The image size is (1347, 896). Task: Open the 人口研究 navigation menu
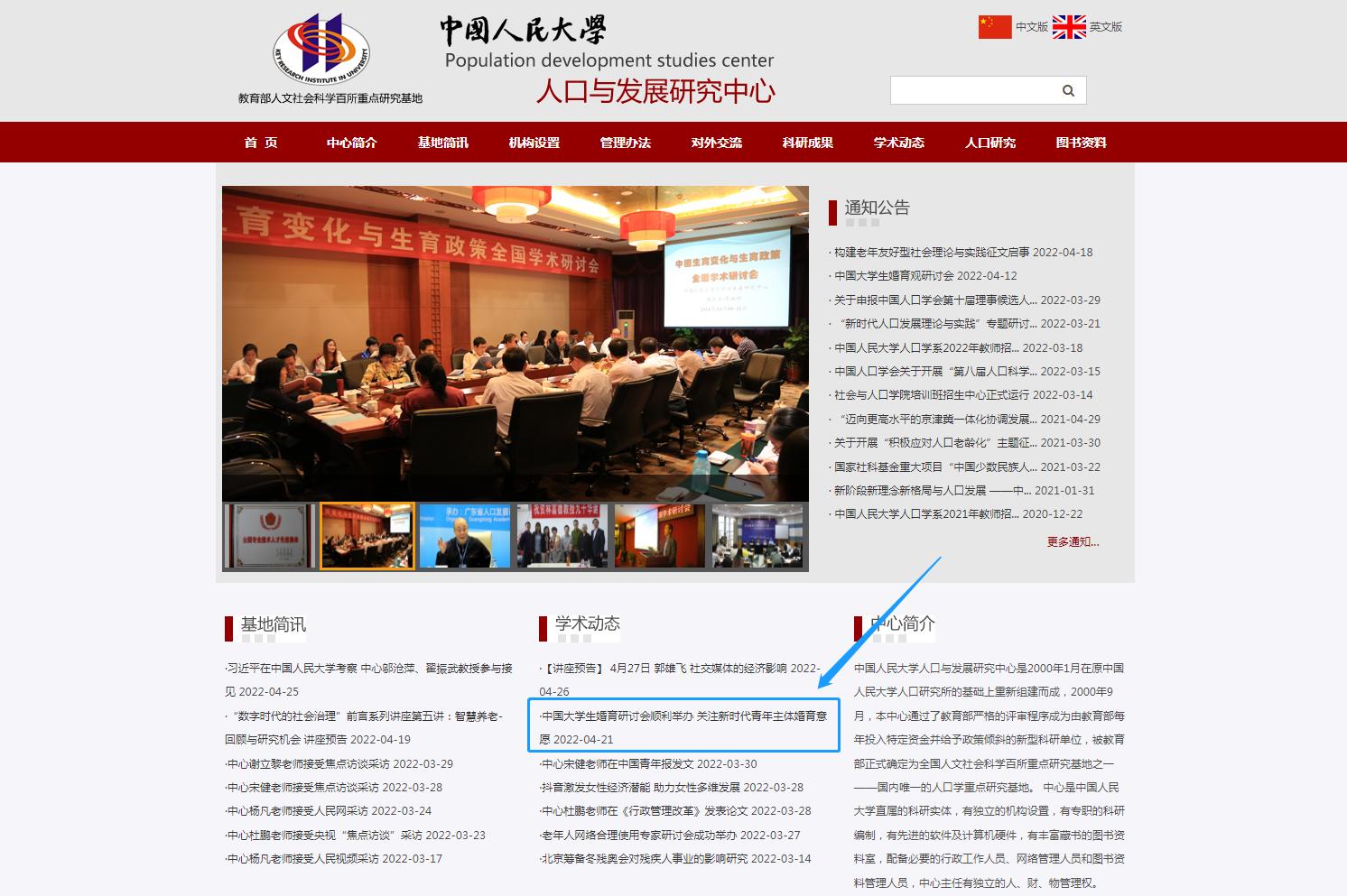990,142
